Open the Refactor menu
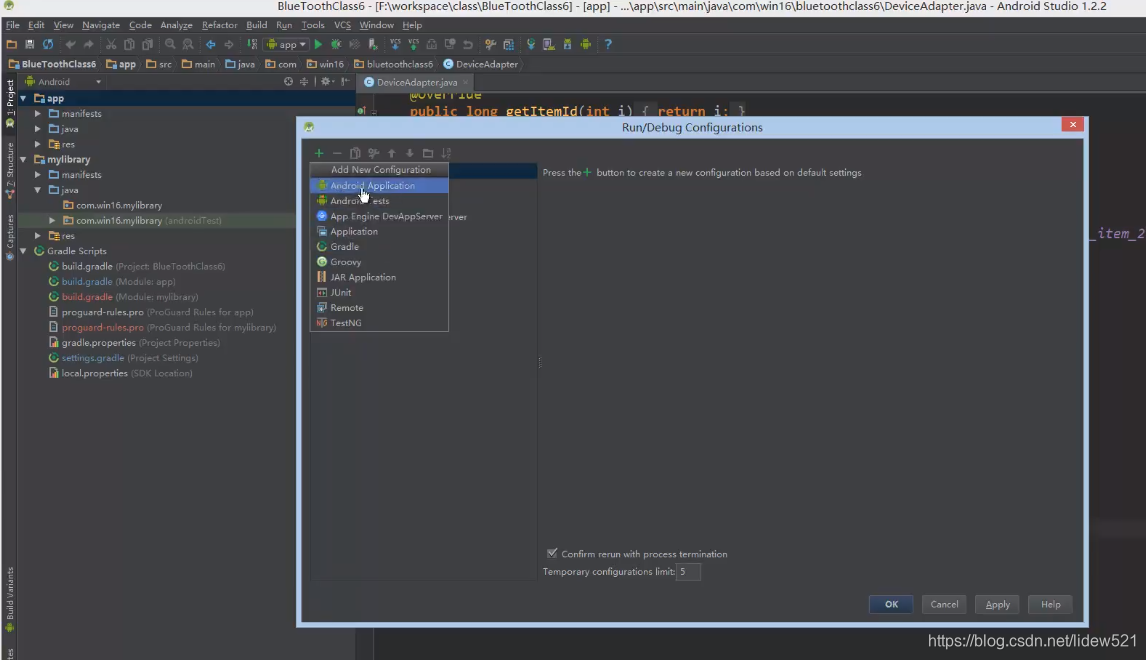Viewport: 1146px width, 660px height. pyautogui.click(x=219, y=25)
